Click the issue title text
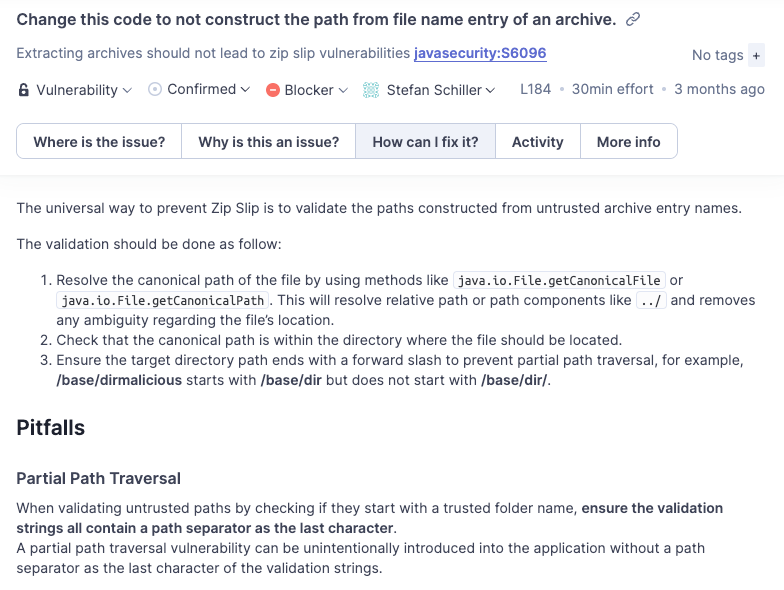Image resolution: width=784 pixels, height=590 pixels. (316, 19)
